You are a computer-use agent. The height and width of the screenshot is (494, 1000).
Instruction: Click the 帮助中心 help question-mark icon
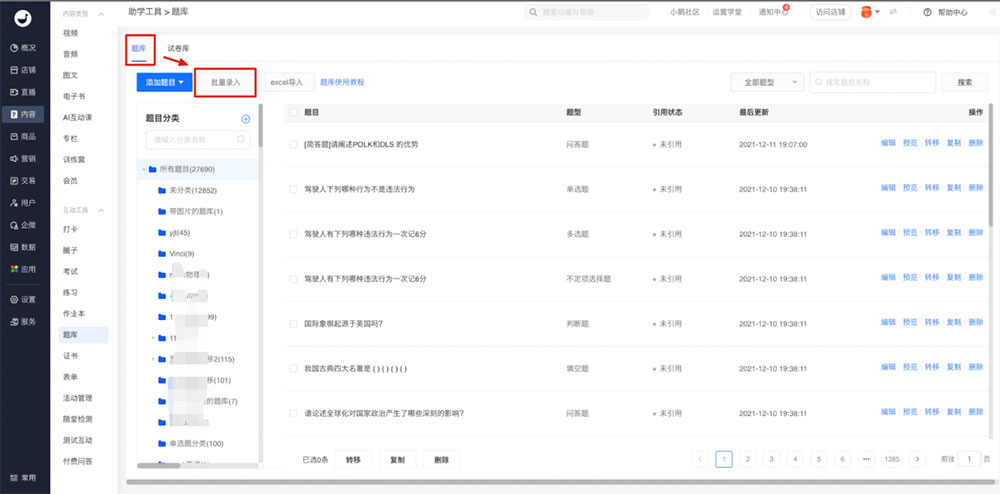point(928,12)
